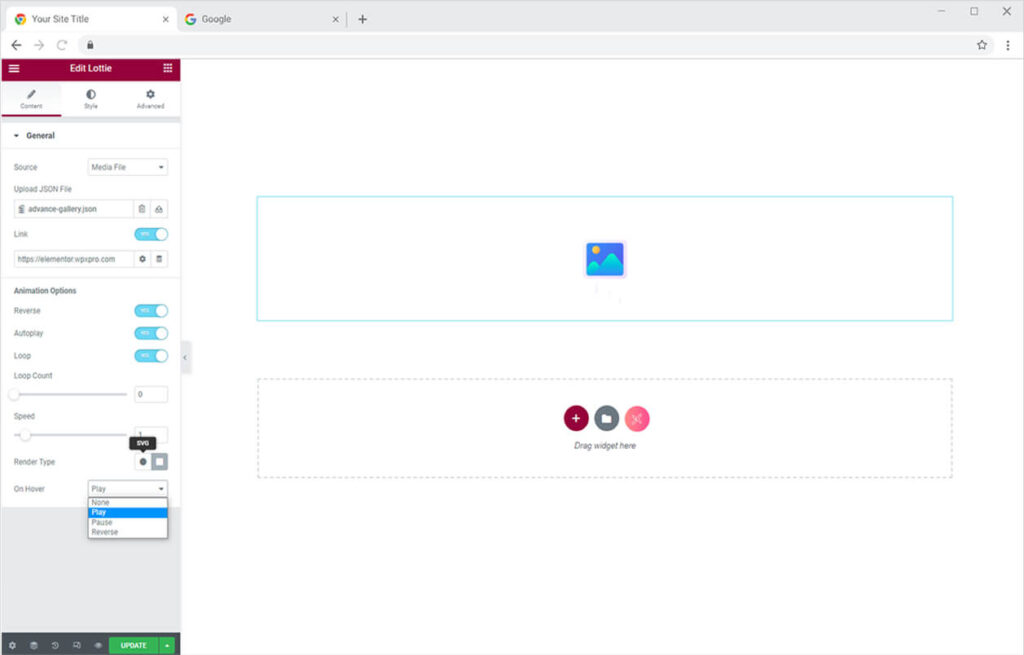Click the preview eye icon

tap(98, 646)
